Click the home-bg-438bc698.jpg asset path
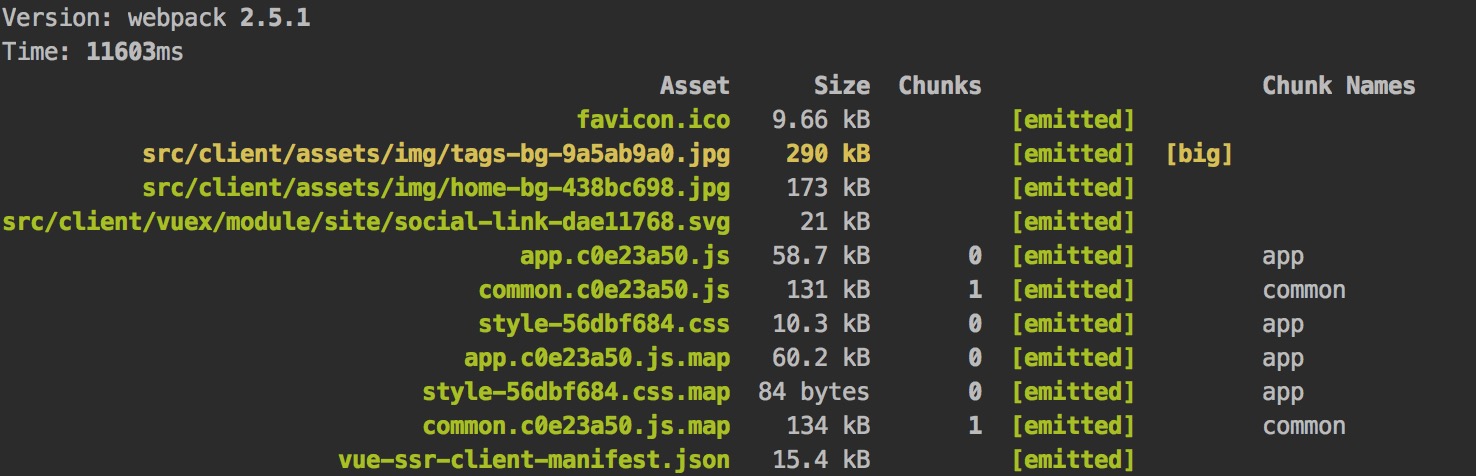This screenshot has height=476, width=1476. pos(436,188)
